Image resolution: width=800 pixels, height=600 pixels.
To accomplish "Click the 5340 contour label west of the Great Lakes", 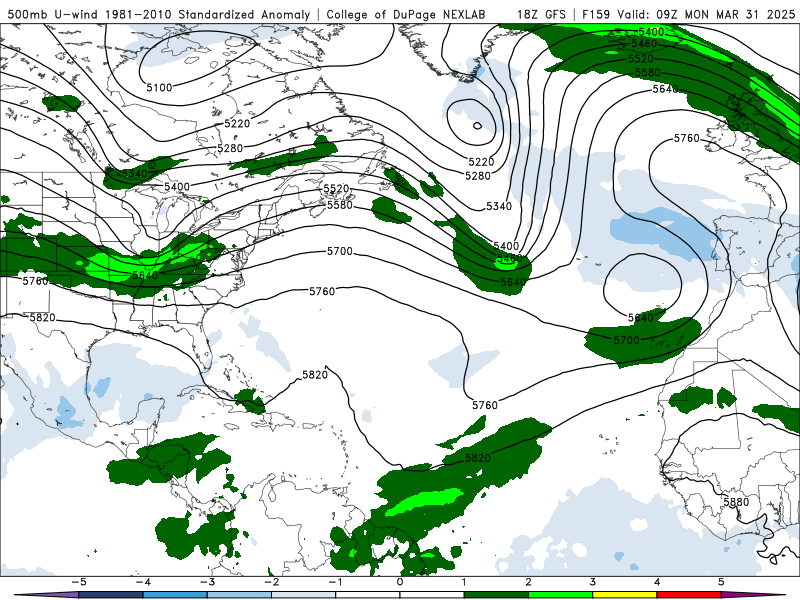I will [134, 173].
